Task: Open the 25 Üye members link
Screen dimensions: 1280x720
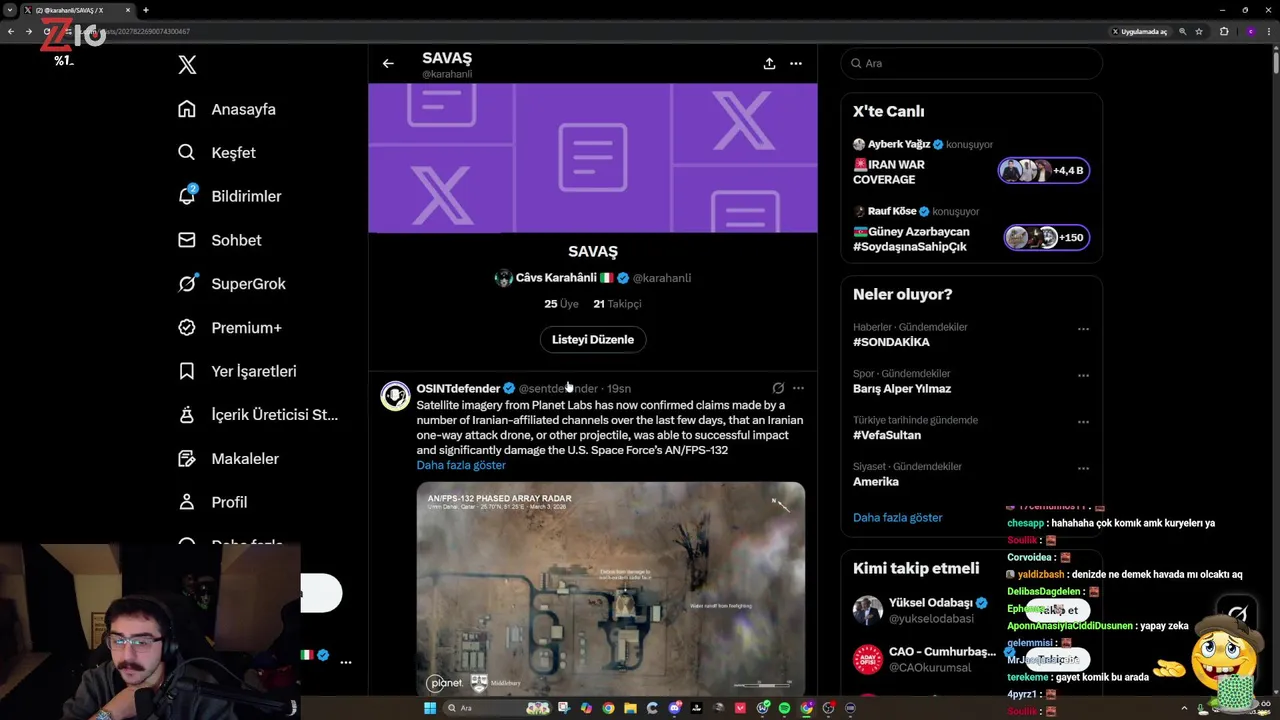Action: pyautogui.click(x=561, y=304)
